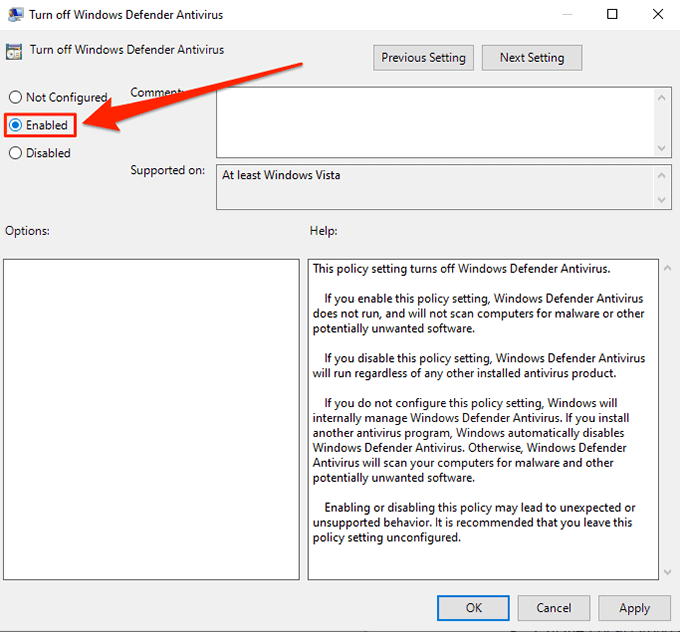Click the Apply button
This screenshot has width=680, height=632.
point(634,608)
